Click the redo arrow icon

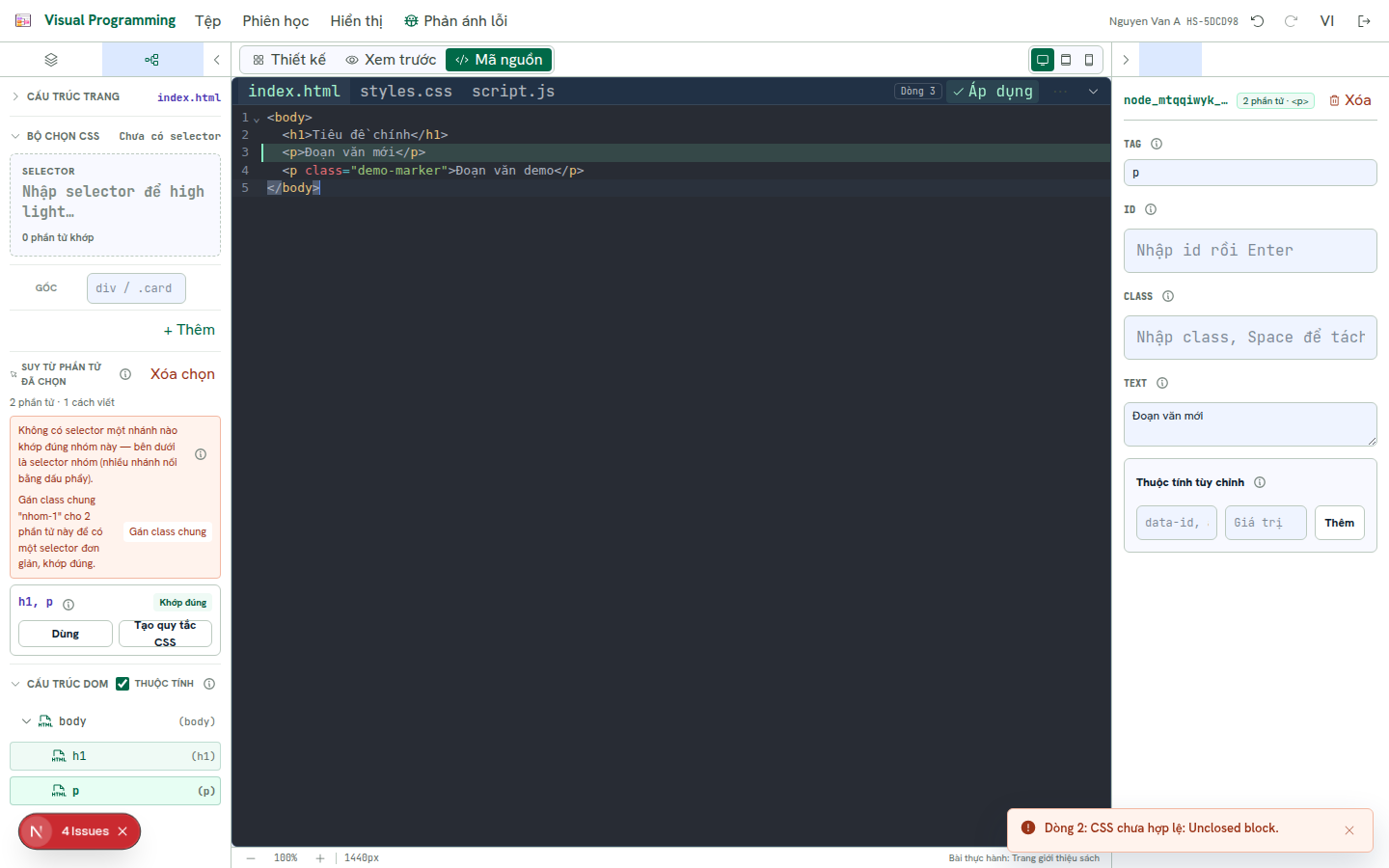click(x=1291, y=21)
